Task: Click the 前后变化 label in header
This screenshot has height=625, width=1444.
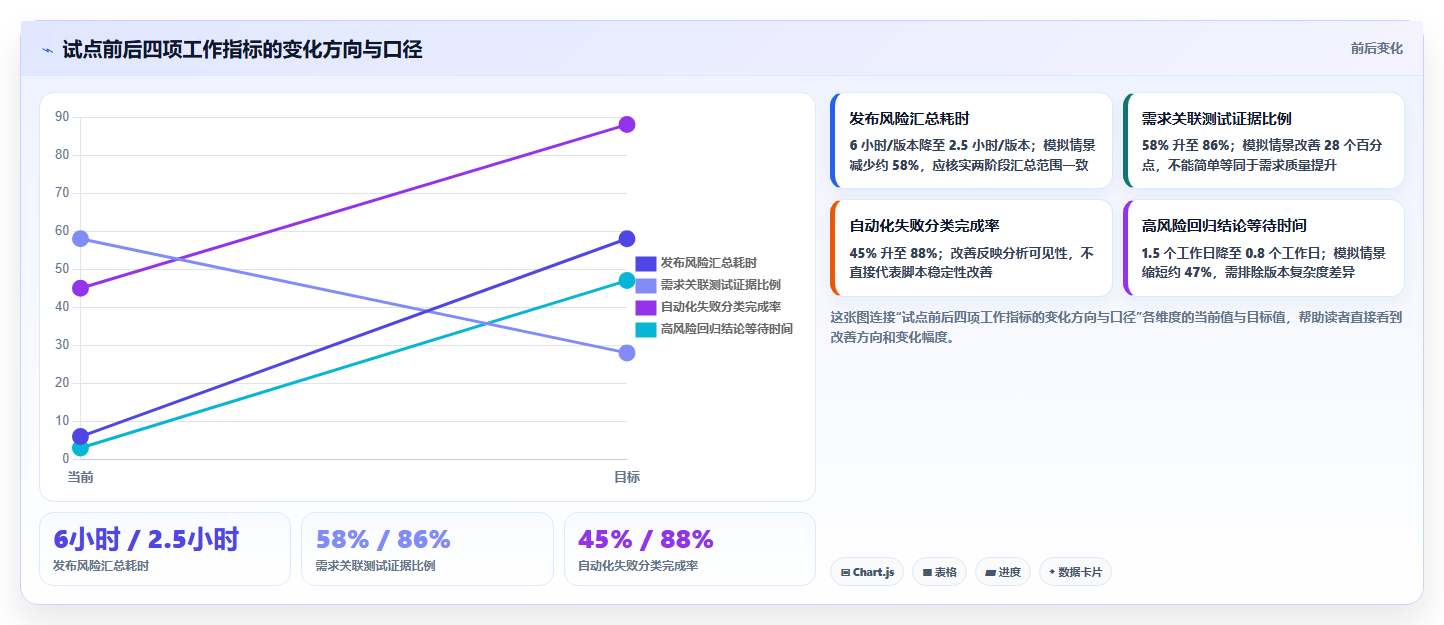Action: pyautogui.click(x=1376, y=48)
